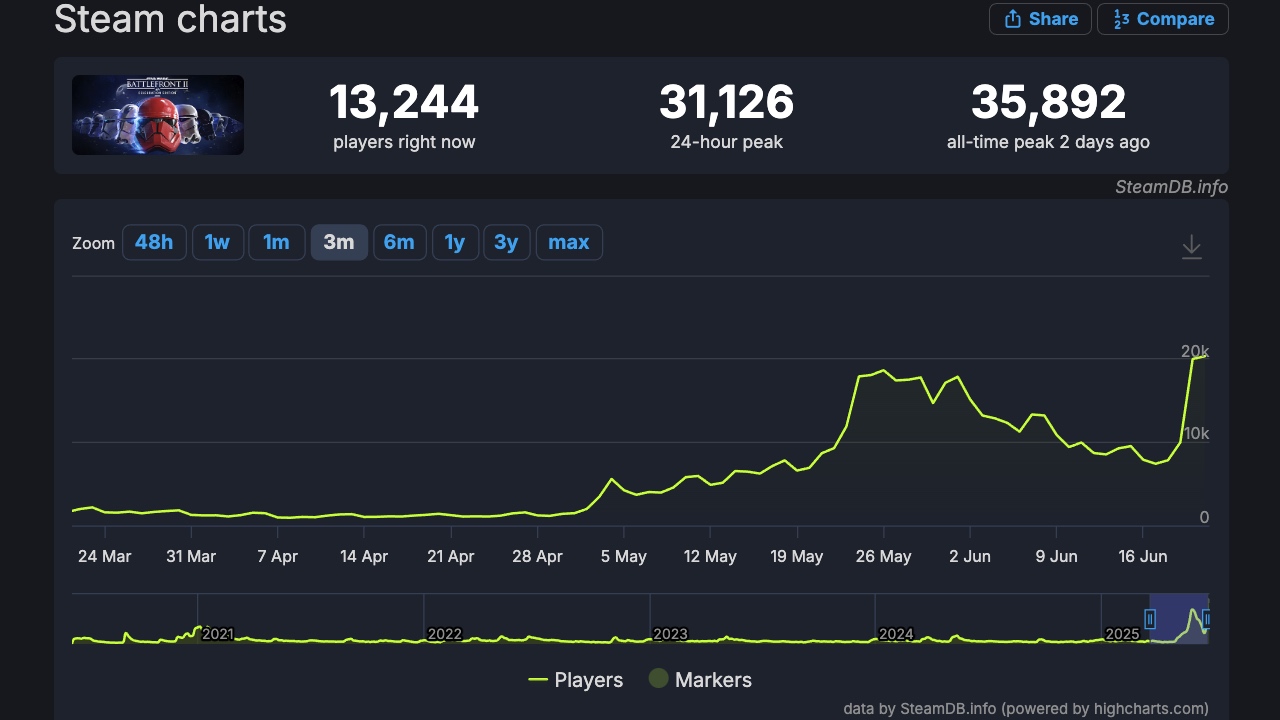Select the 1w zoom range
The width and height of the screenshot is (1280, 720).
pos(217,242)
